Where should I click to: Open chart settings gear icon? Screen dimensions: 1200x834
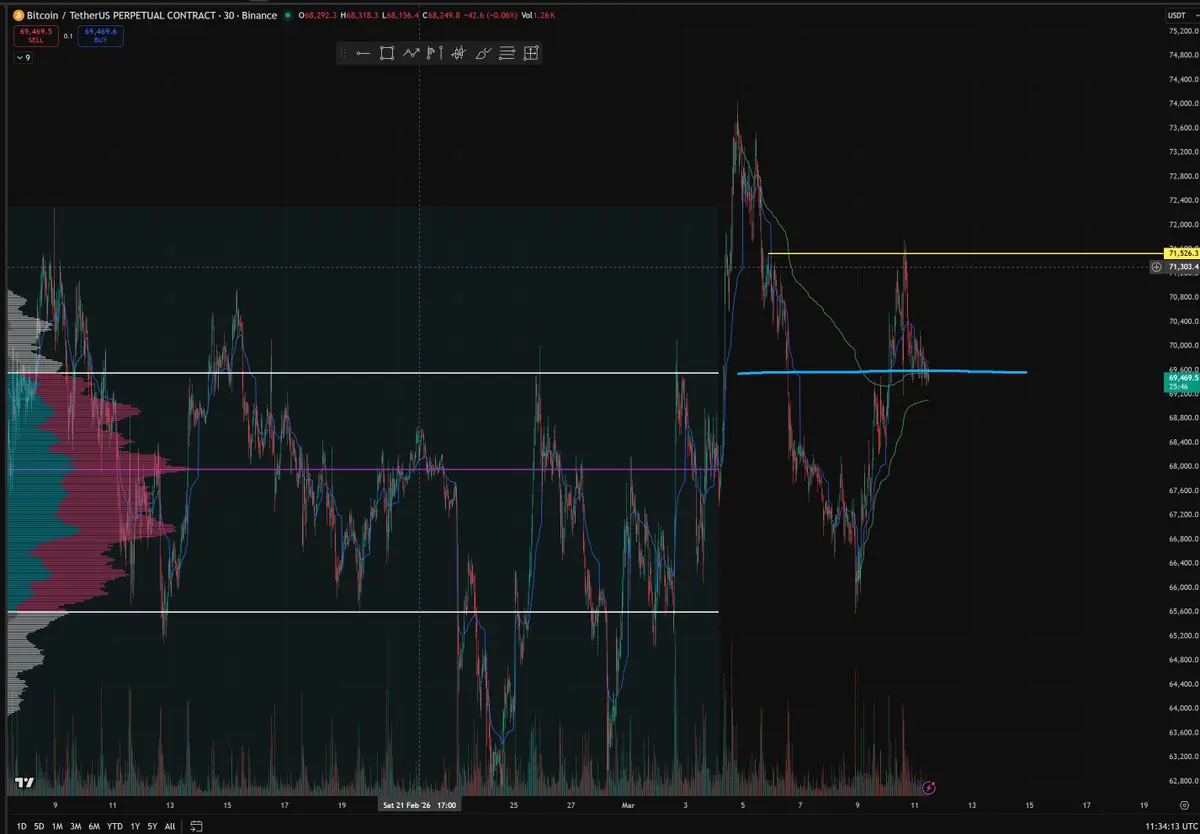1183,803
